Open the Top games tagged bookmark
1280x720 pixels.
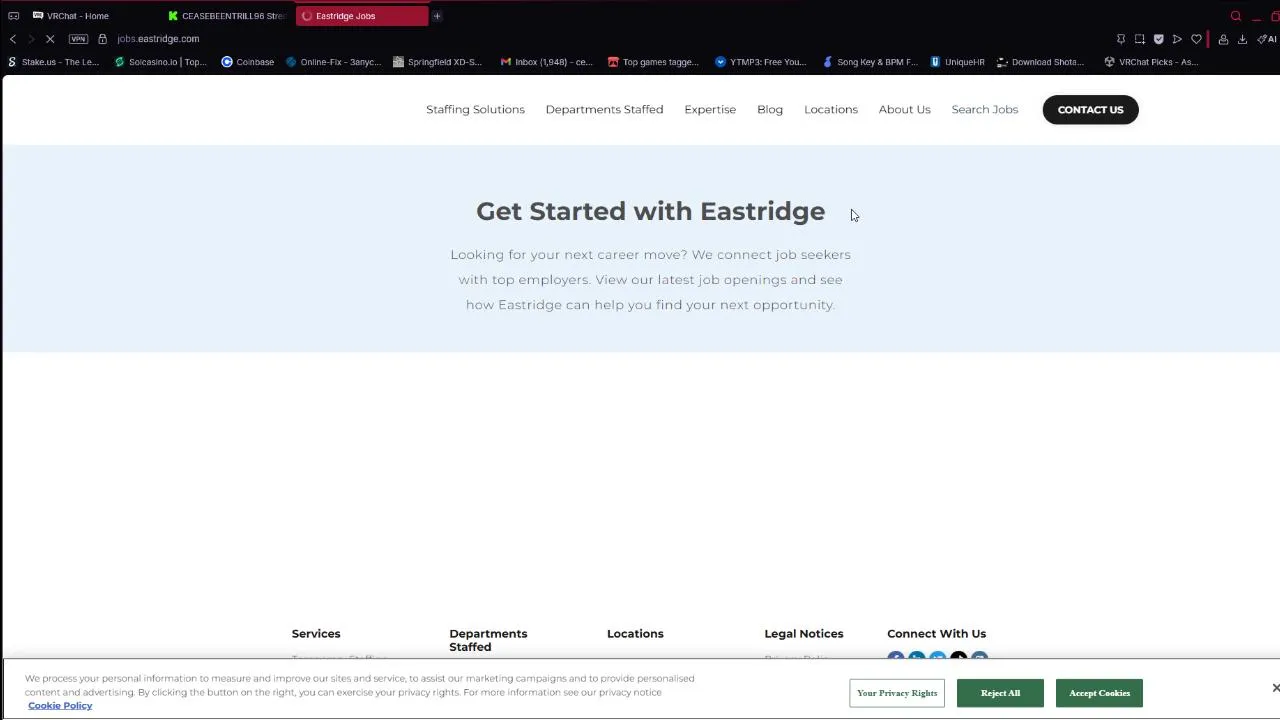(654, 62)
